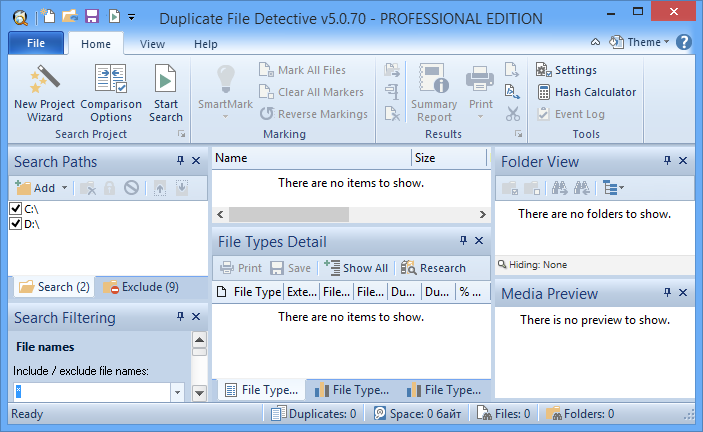
Task: Click the start search icon in quick access toolbar
Action: 114,17
